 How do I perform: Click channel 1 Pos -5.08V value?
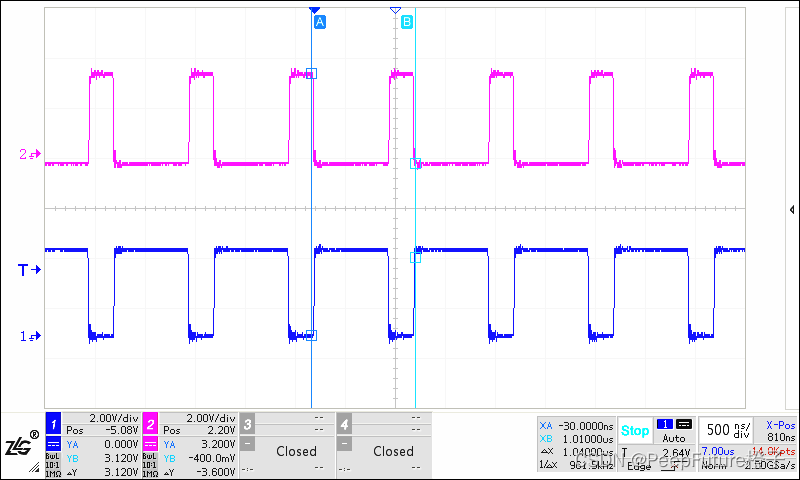103,431
